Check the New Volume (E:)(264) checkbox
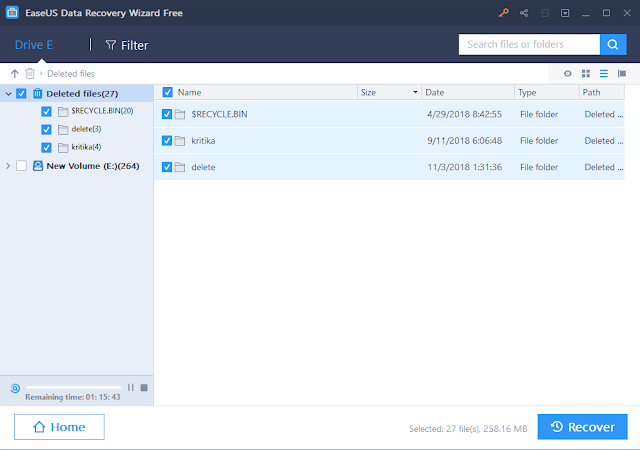The width and height of the screenshot is (640, 450). [21, 166]
